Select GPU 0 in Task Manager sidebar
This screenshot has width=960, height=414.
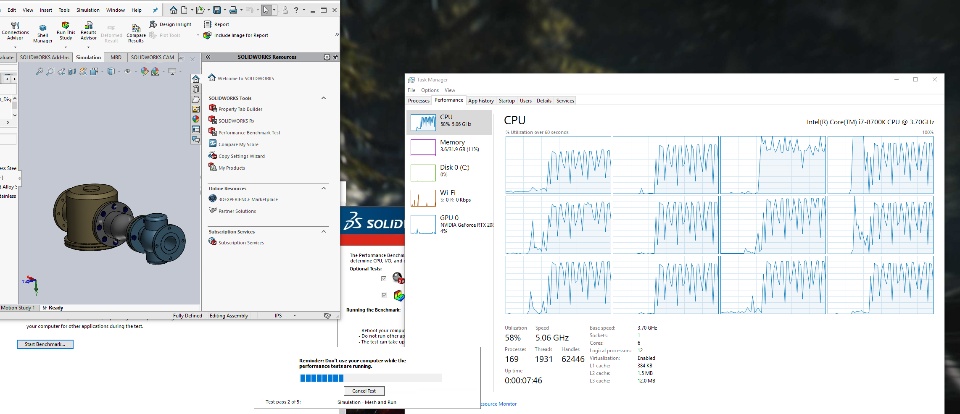tap(449, 224)
